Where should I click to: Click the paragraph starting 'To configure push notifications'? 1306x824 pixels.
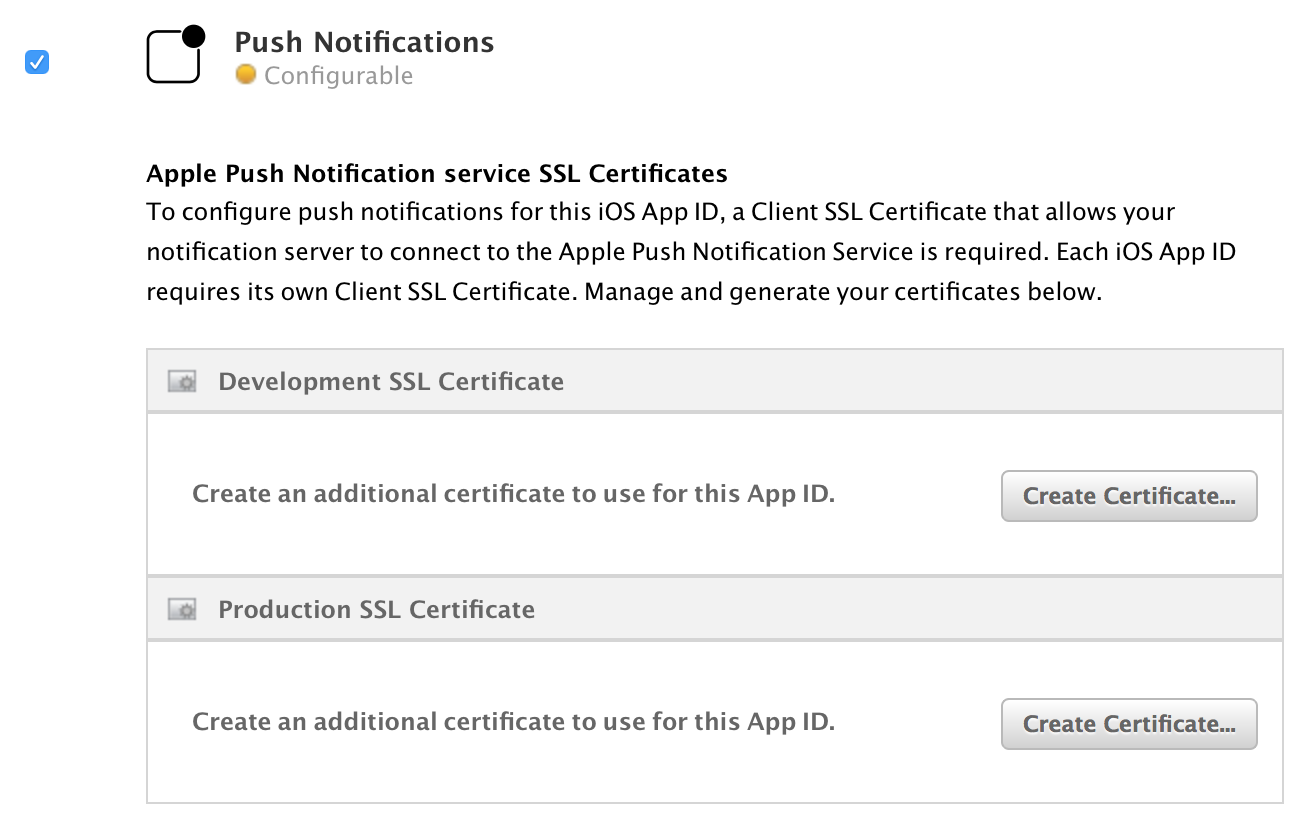click(691, 253)
